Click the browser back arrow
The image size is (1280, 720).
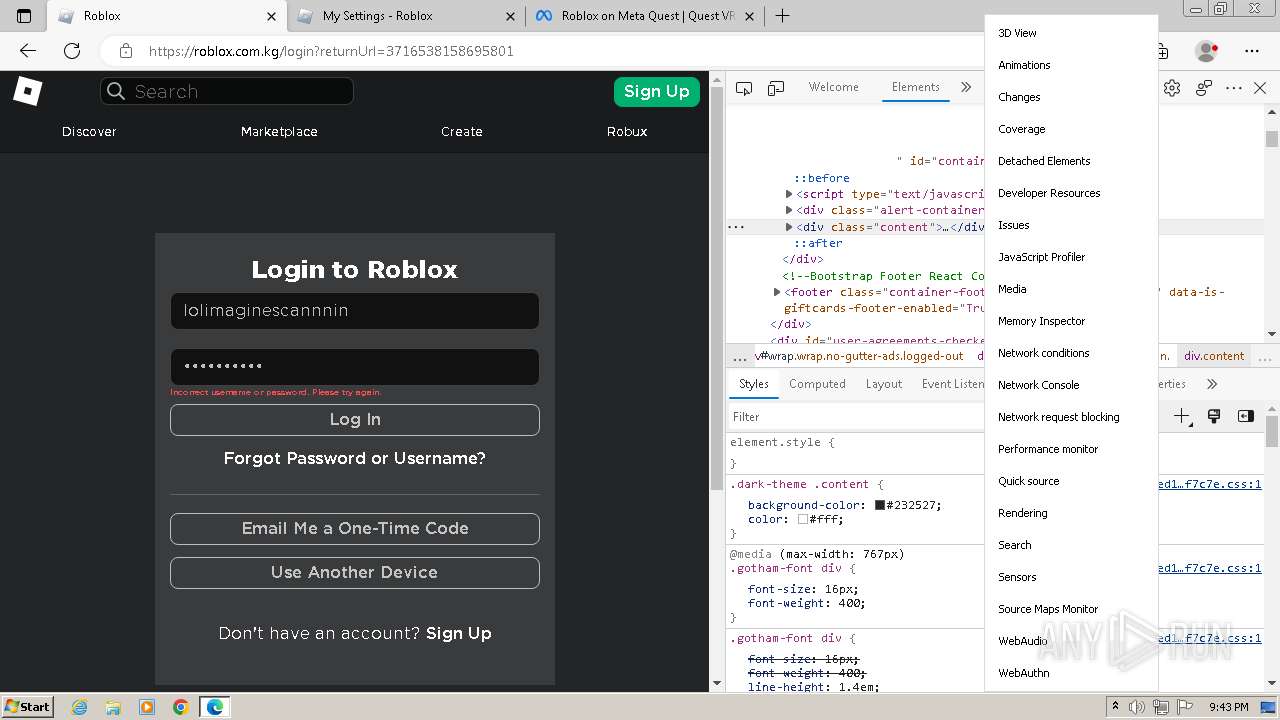point(28,50)
